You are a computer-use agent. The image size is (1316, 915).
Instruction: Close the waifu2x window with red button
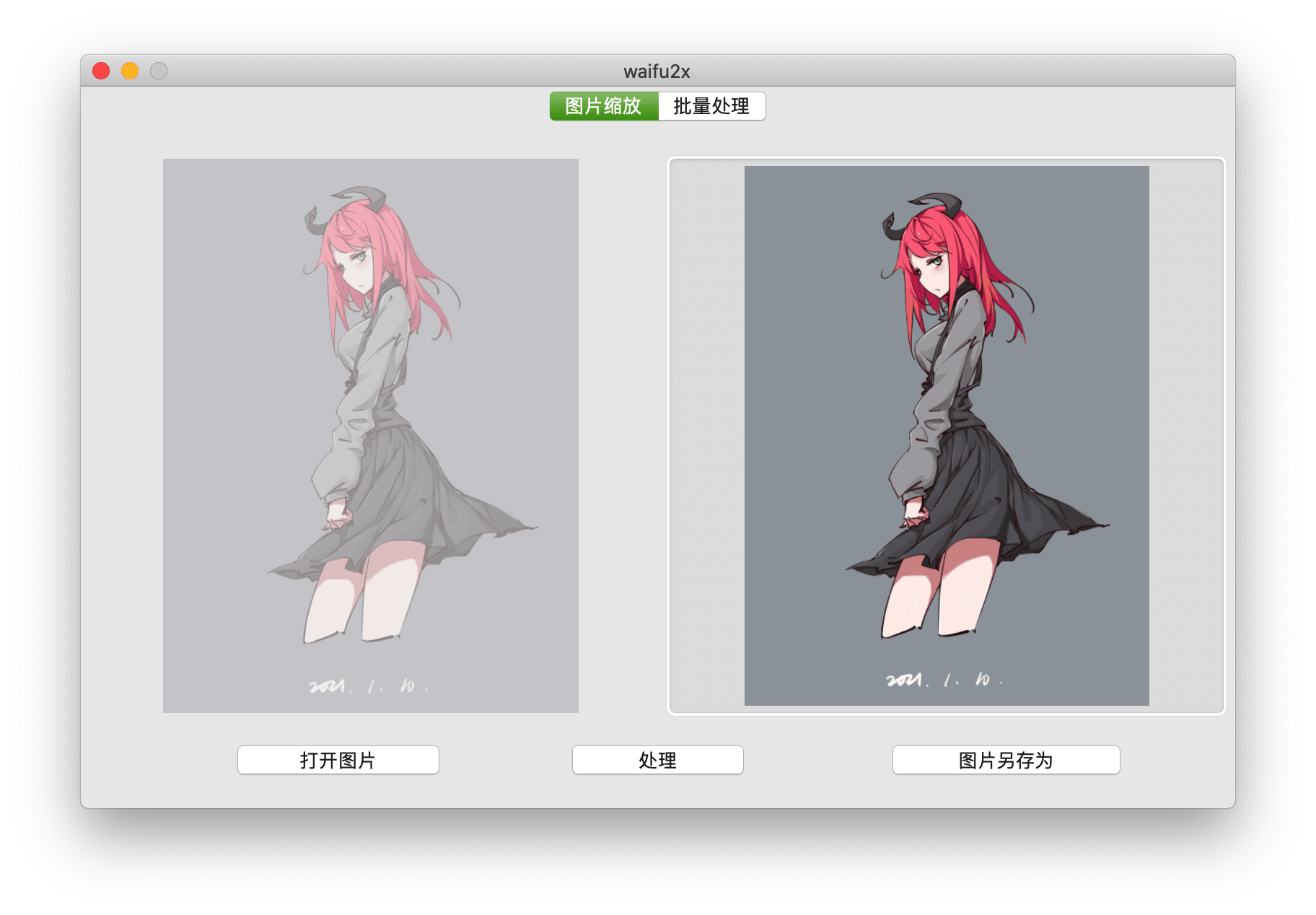point(101,71)
